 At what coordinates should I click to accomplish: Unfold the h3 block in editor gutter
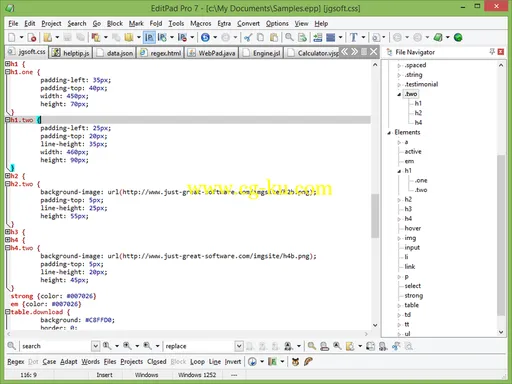pos(7,231)
